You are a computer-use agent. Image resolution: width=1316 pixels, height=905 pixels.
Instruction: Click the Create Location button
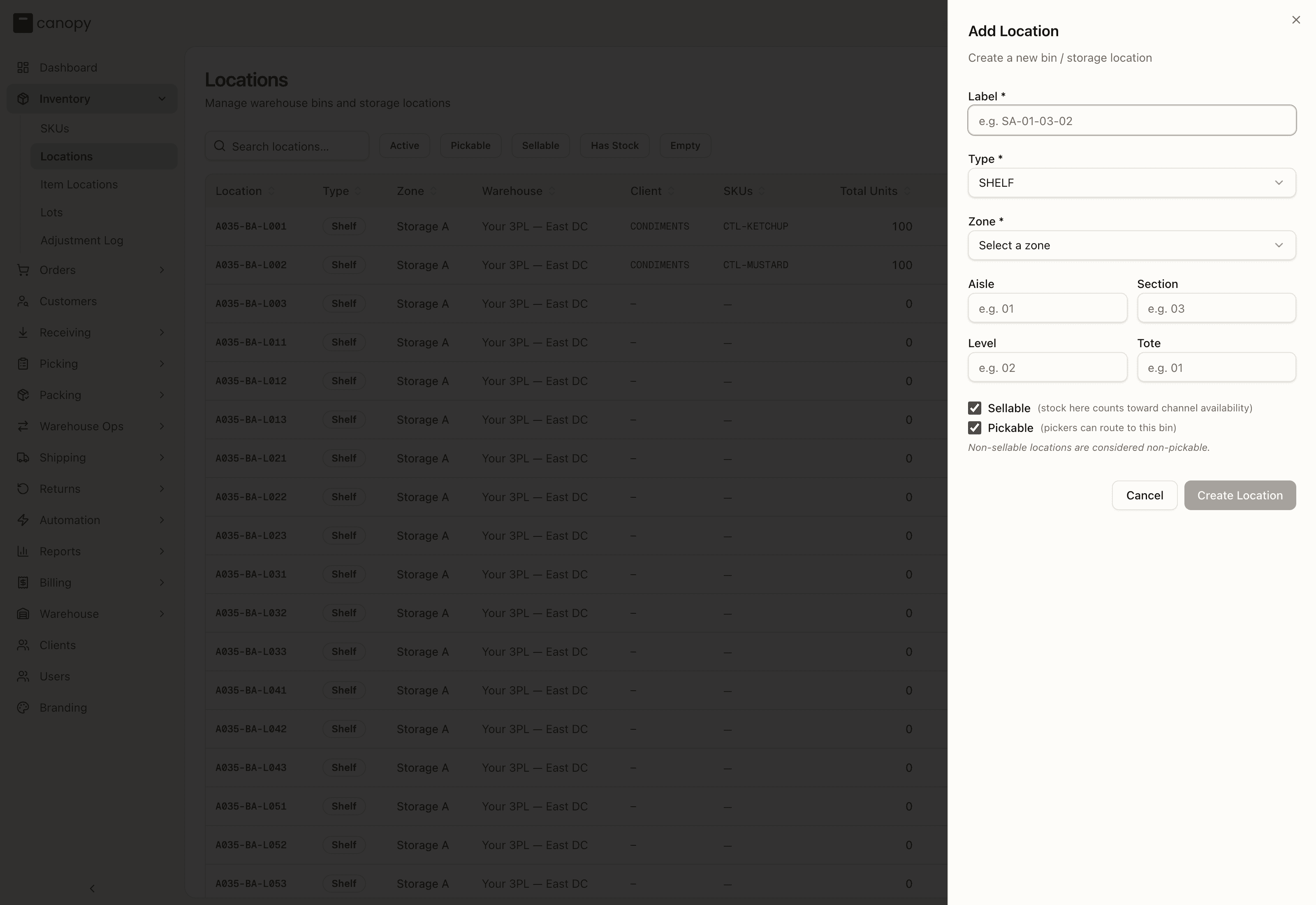coord(1240,496)
